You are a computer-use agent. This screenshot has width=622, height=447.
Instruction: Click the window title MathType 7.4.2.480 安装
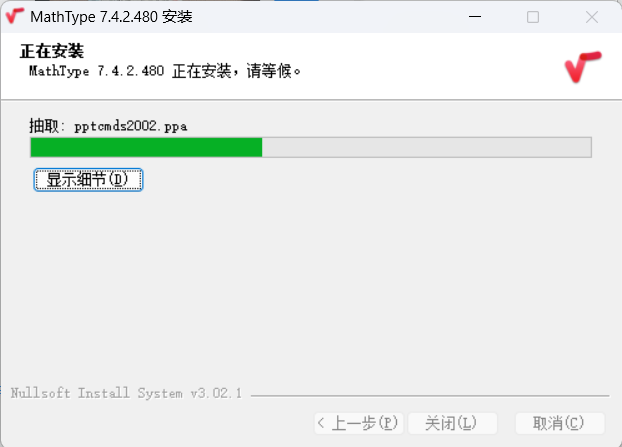pos(111,17)
